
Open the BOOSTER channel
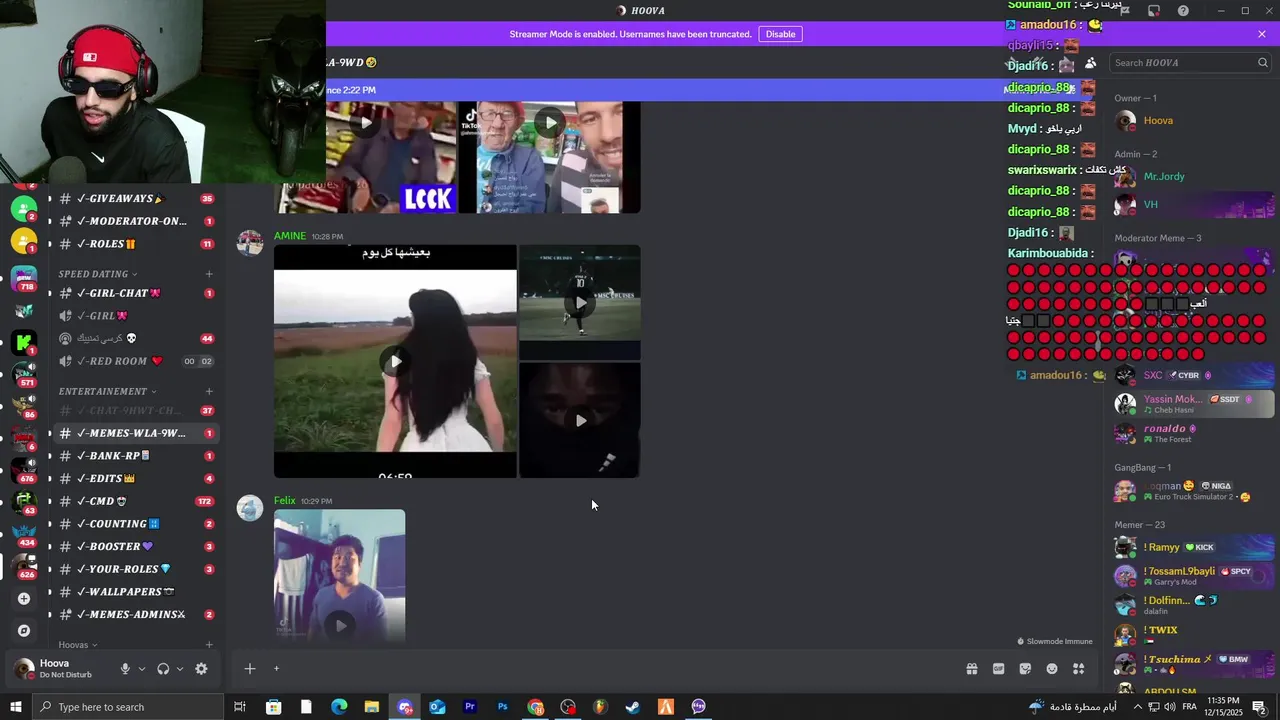pos(136,547)
